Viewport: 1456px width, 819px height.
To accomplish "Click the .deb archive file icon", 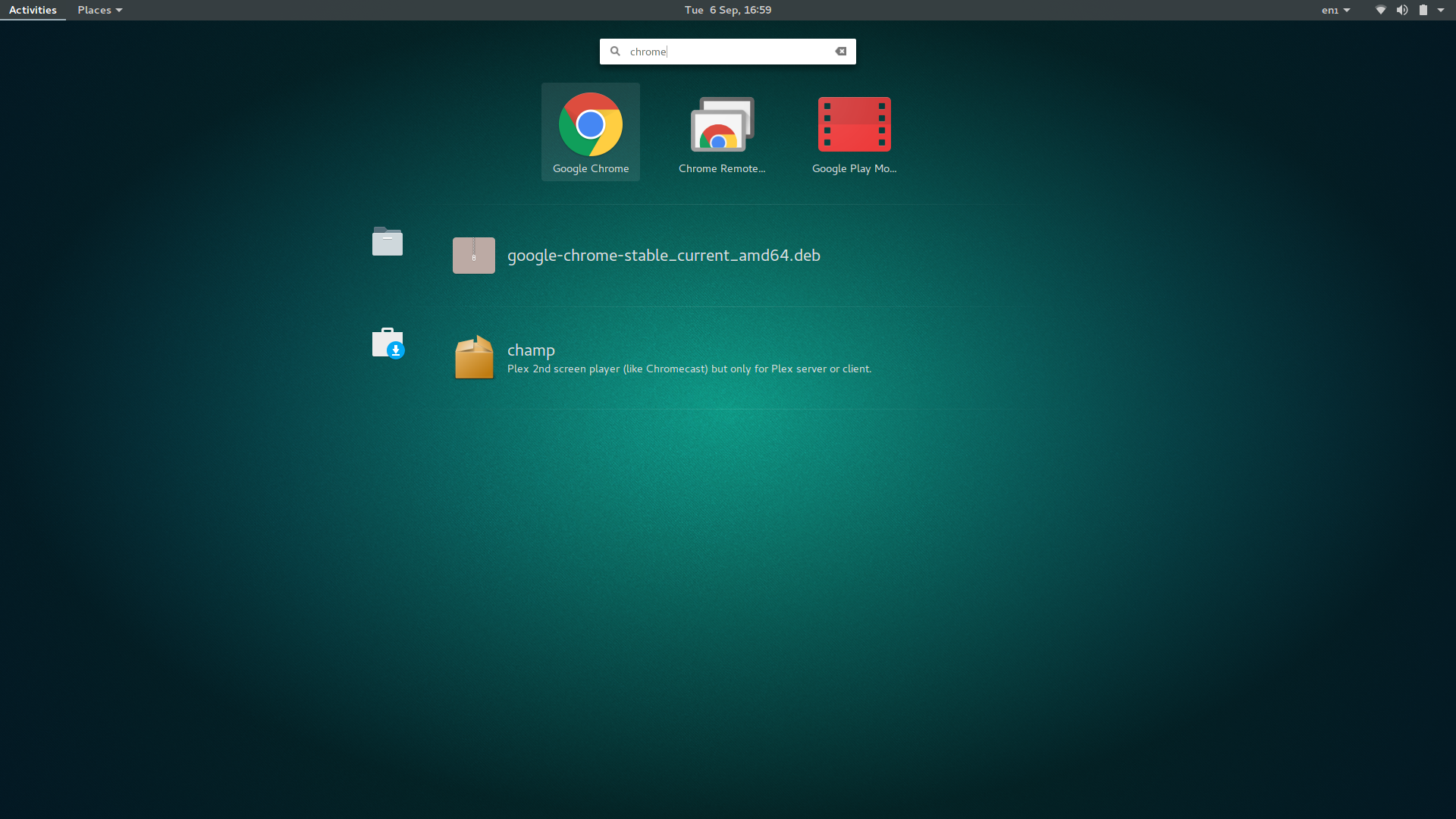I will 474,256.
